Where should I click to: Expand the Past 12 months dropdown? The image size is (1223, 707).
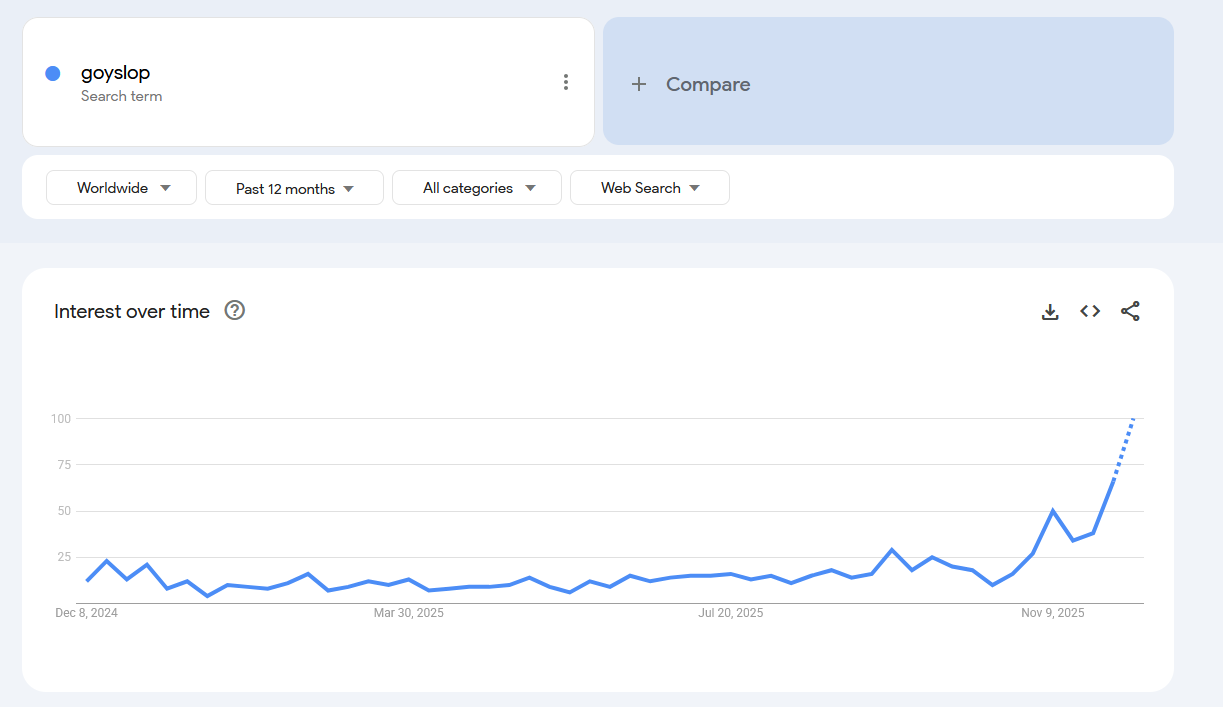pyautogui.click(x=294, y=188)
